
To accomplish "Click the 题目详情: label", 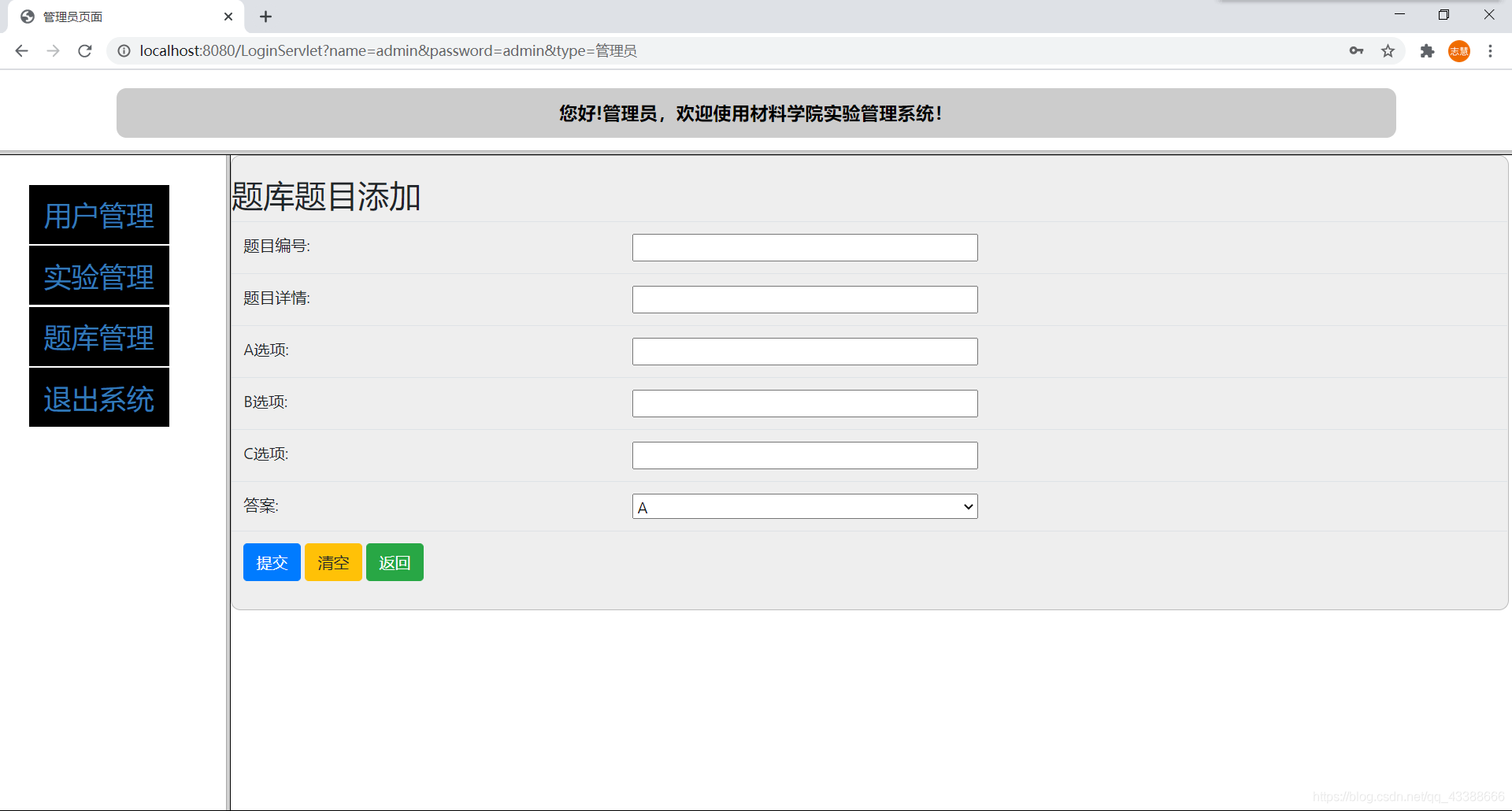I will (276, 298).
